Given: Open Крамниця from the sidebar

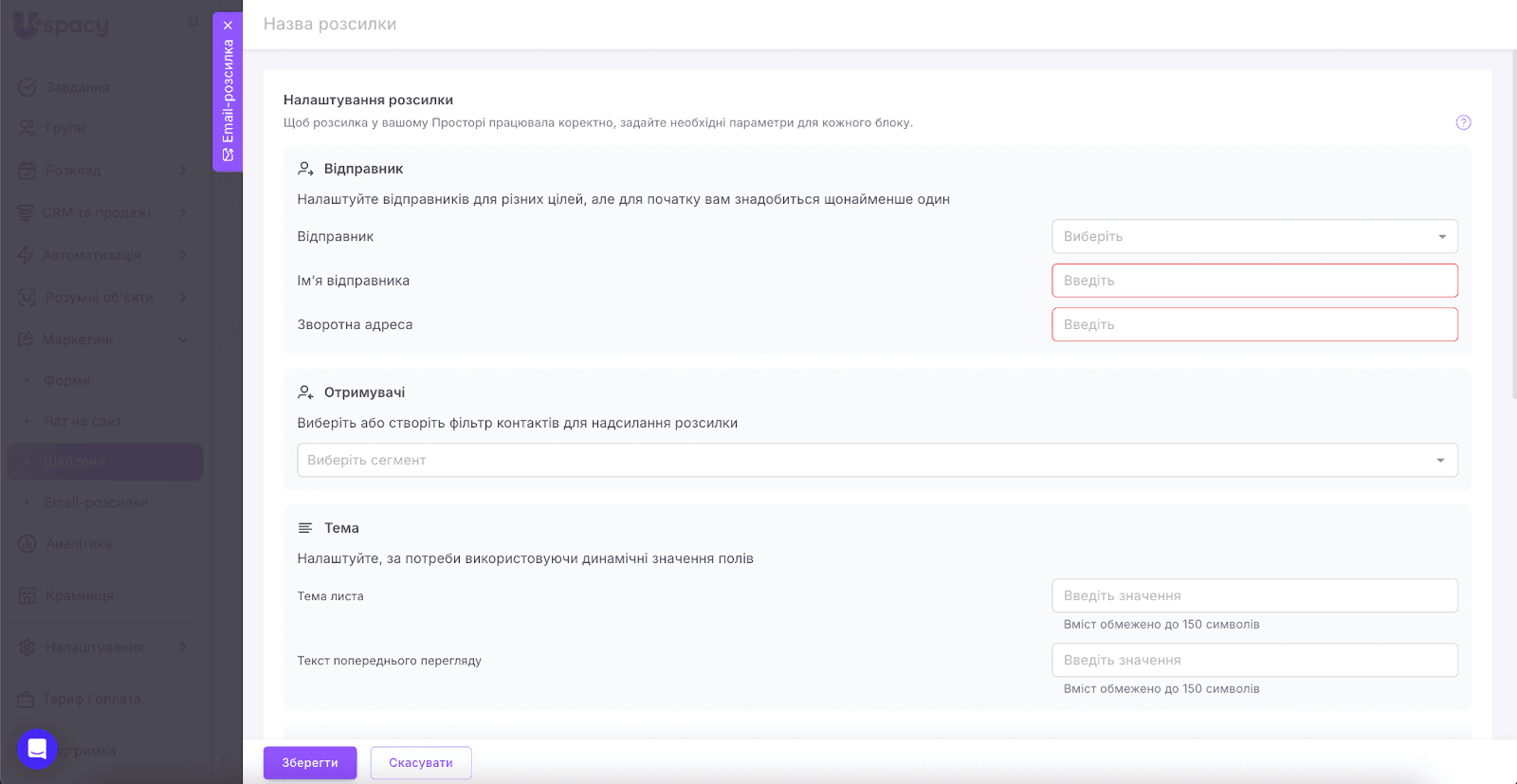Looking at the screenshot, I should 79,595.
